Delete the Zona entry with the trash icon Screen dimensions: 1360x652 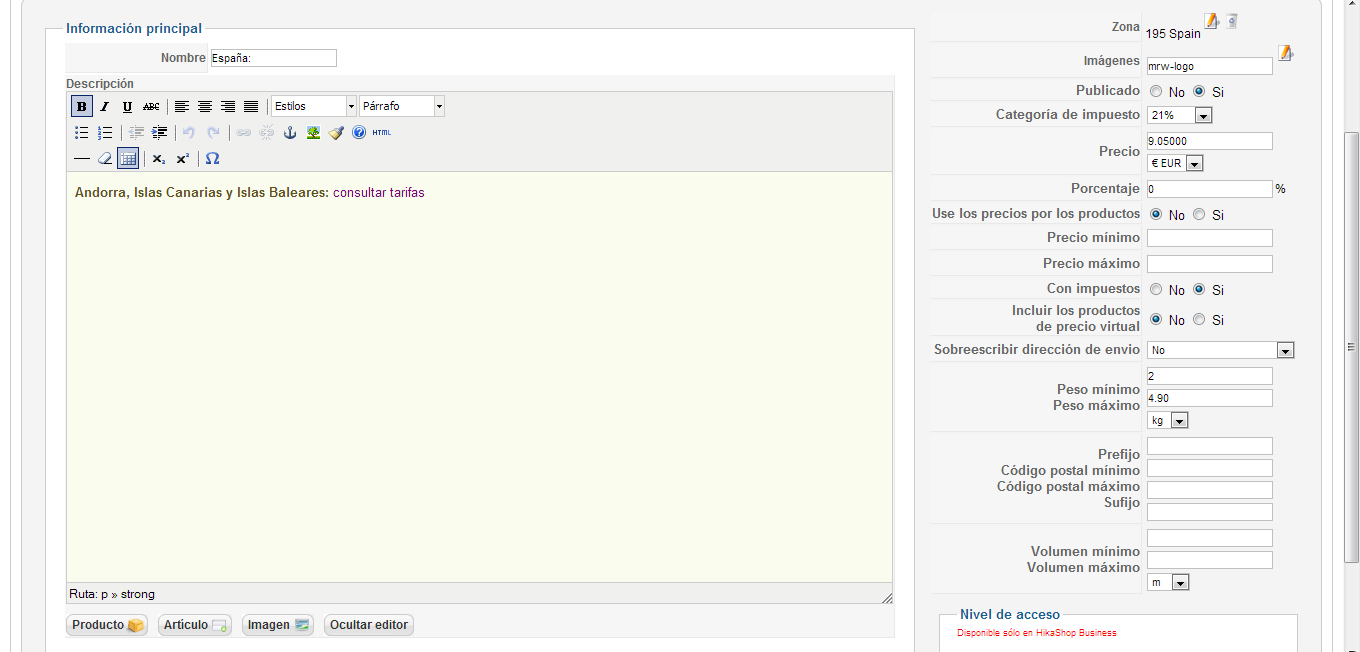(1232, 21)
